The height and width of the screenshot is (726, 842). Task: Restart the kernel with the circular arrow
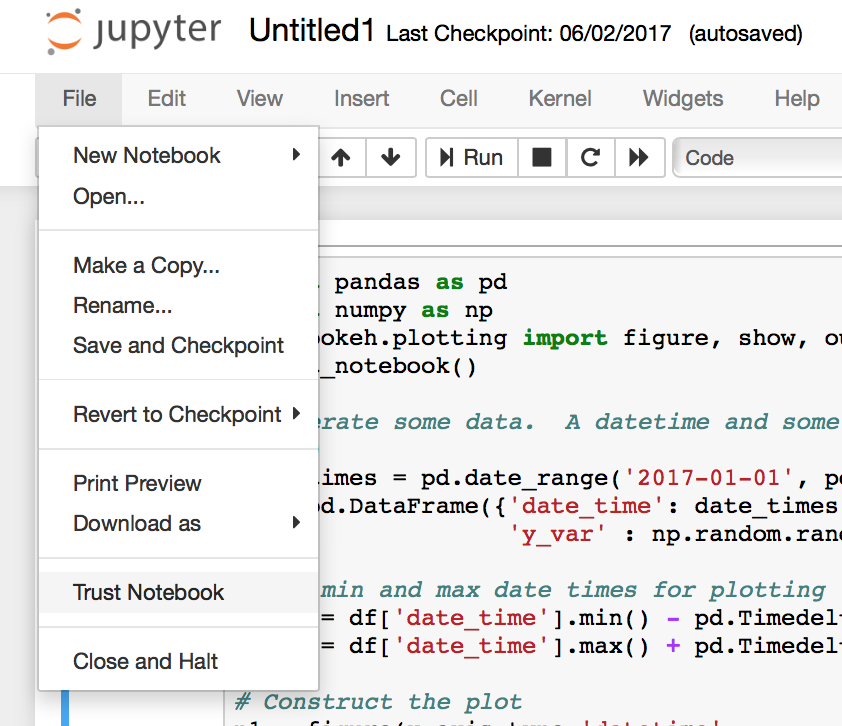tap(590, 157)
